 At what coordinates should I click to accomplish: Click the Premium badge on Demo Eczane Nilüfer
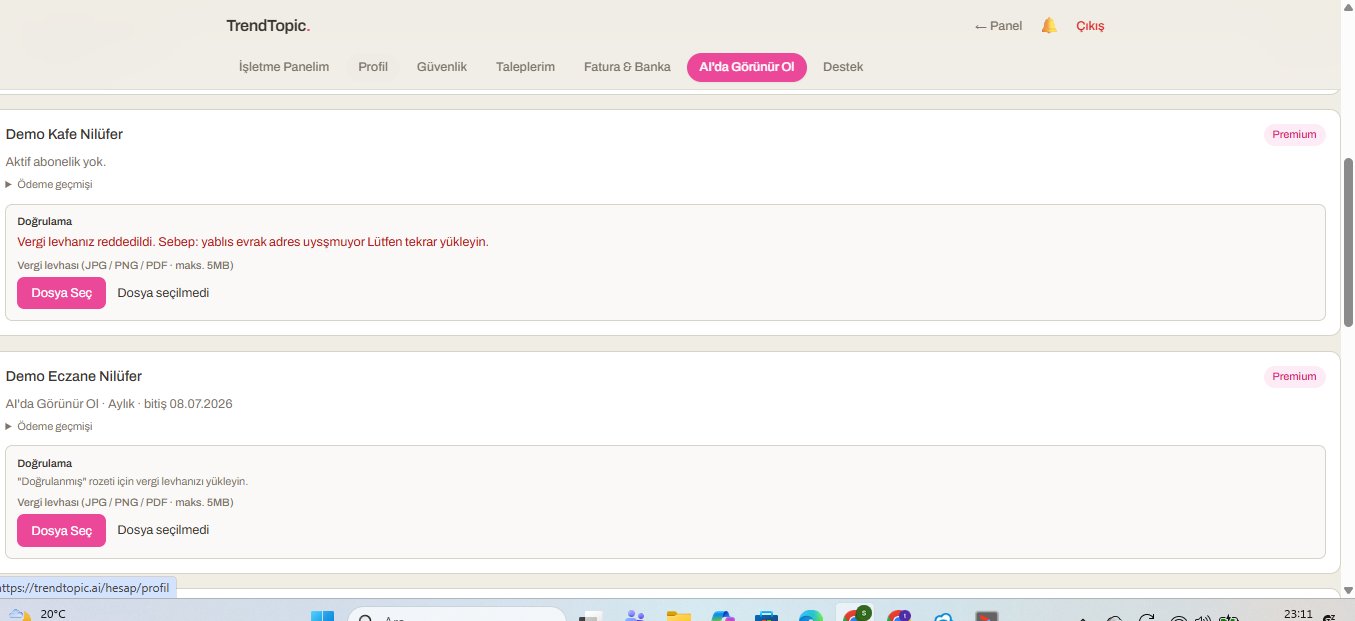coord(1295,376)
